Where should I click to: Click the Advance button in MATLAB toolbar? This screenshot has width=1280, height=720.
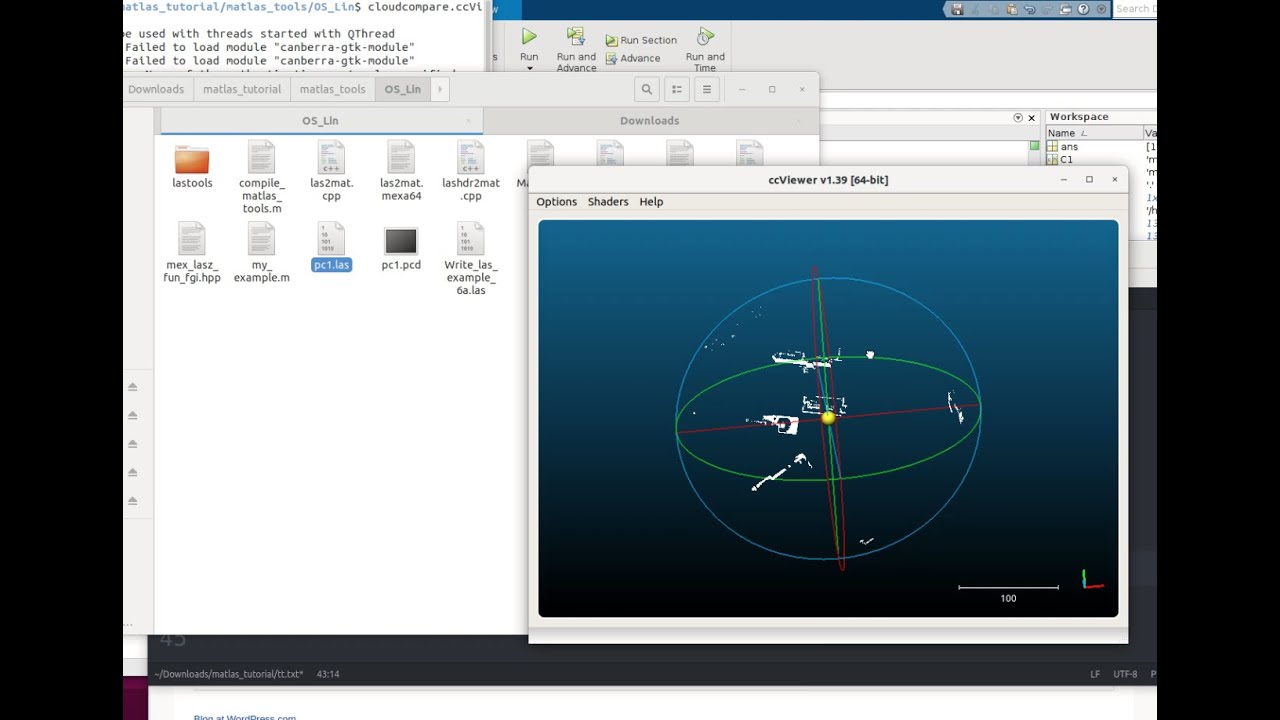click(x=633, y=58)
